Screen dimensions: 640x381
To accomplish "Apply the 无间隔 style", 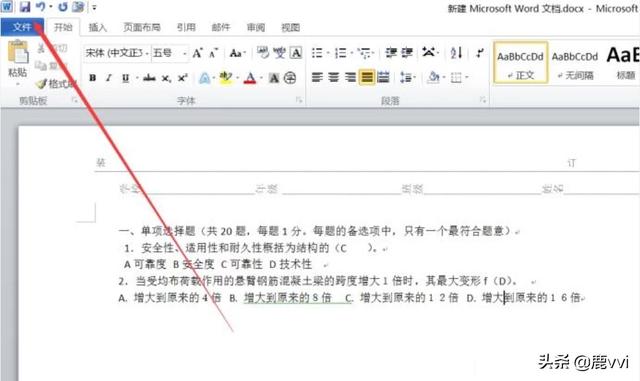I will pyautogui.click(x=575, y=63).
